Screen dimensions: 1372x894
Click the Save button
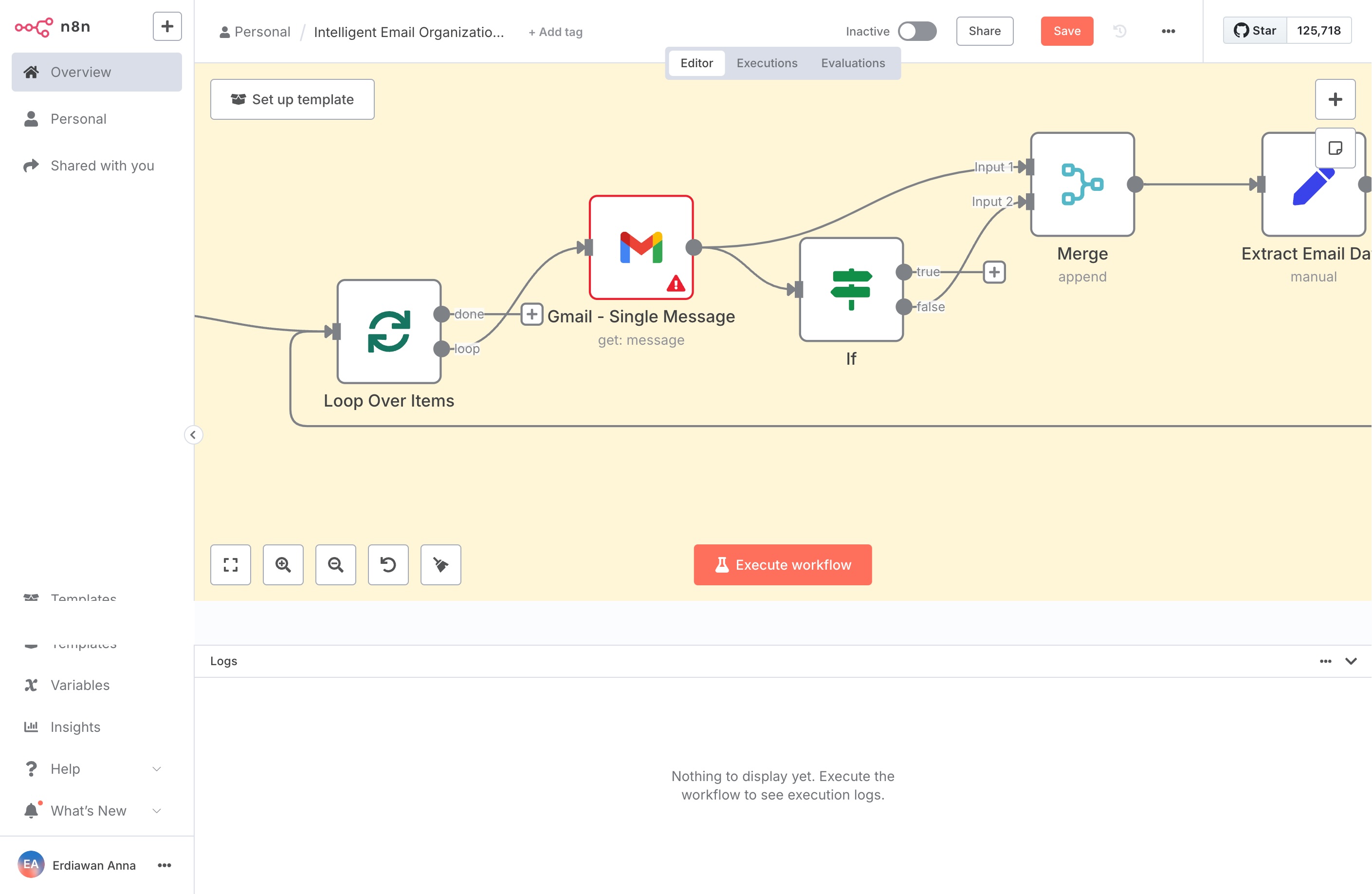pyautogui.click(x=1066, y=31)
